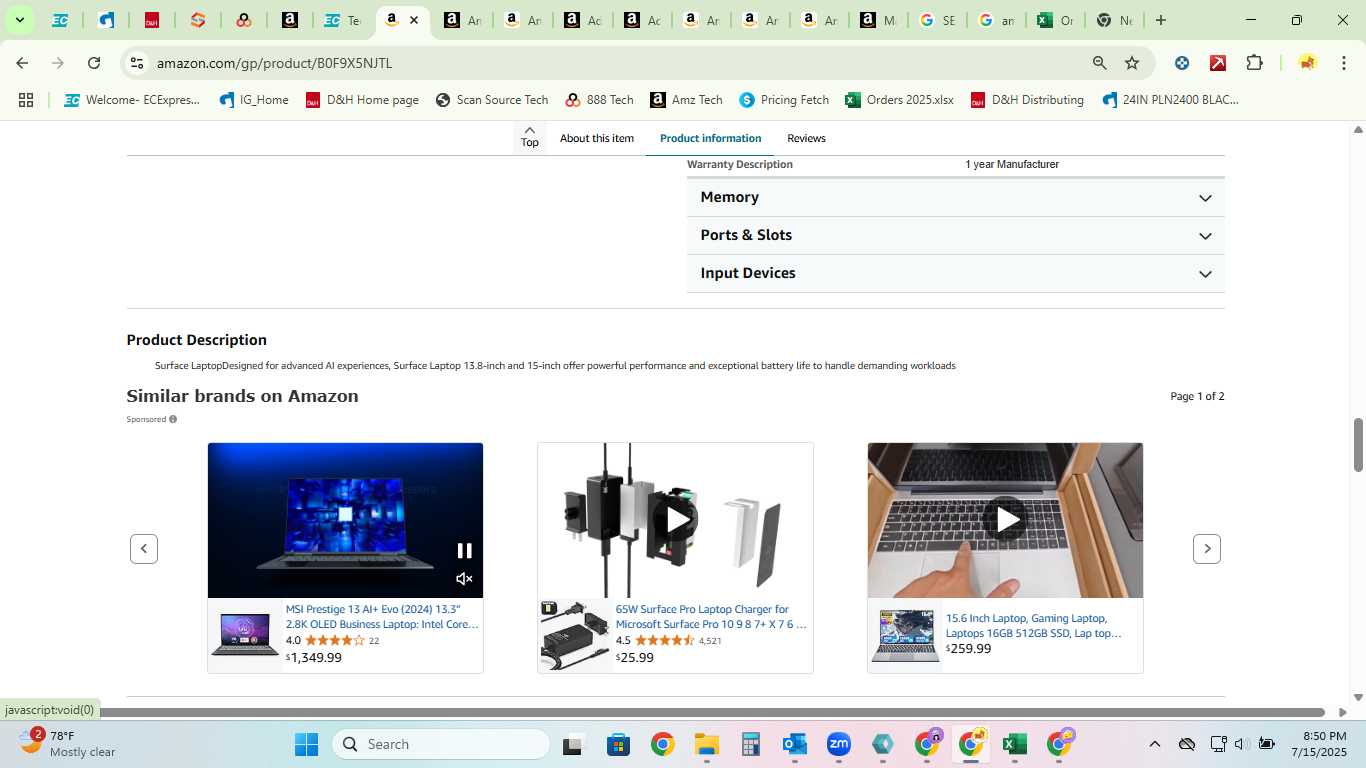Open the MSI Prestige 13 AI+ Evo link
The width and height of the screenshot is (1366, 768).
[x=382, y=616]
